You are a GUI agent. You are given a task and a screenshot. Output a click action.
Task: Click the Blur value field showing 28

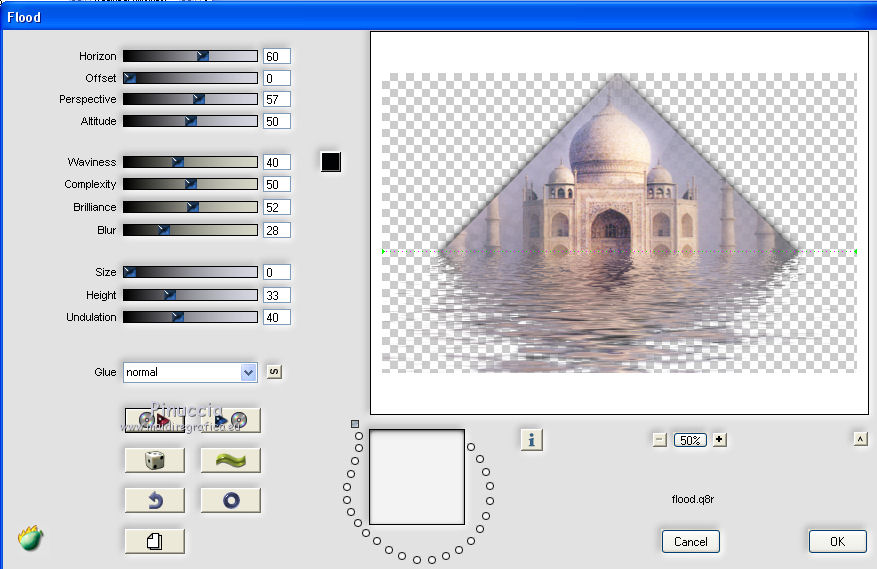pyautogui.click(x=277, y=230)
